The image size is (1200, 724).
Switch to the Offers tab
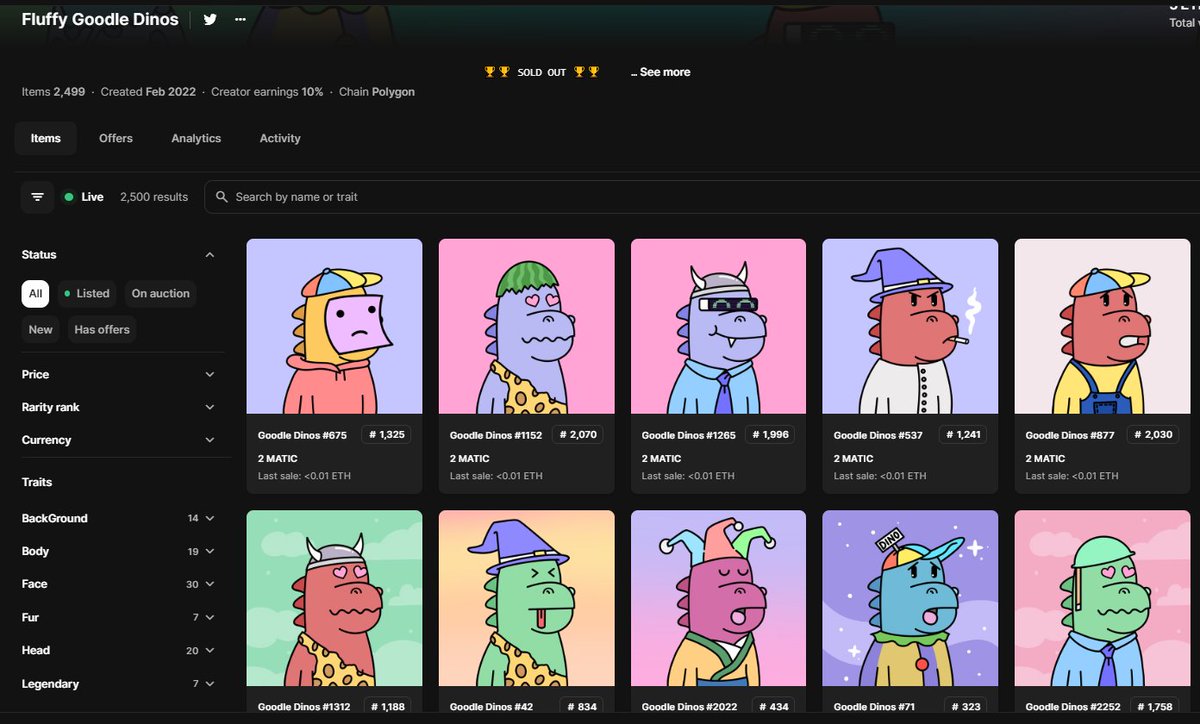tap(116, 138)
